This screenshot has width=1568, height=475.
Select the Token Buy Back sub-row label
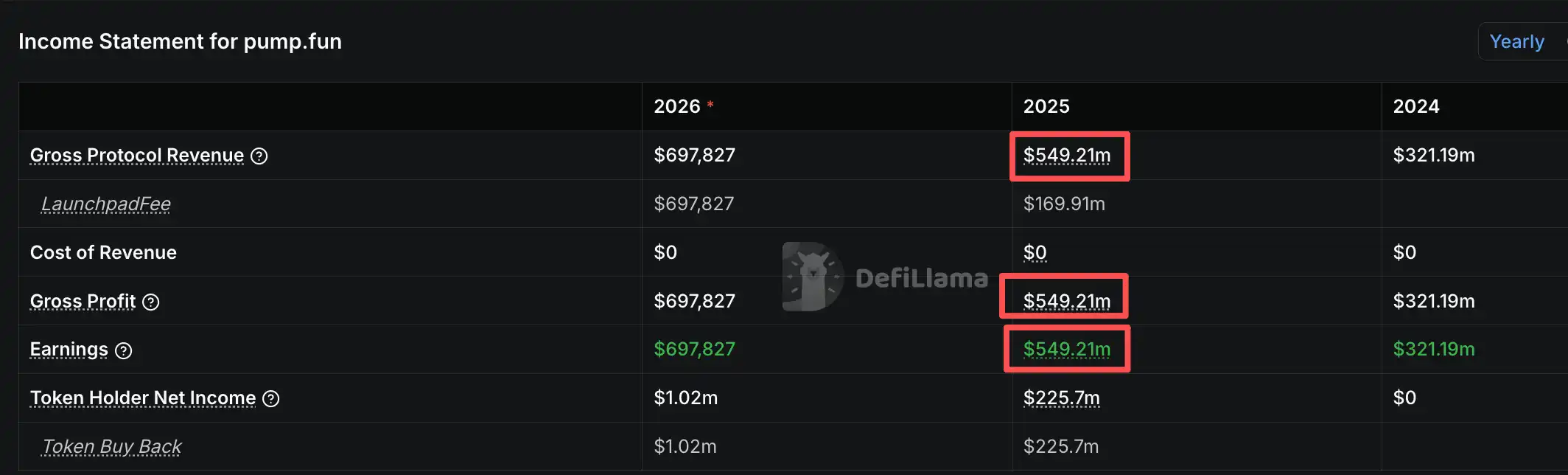[x=112, y=447]
